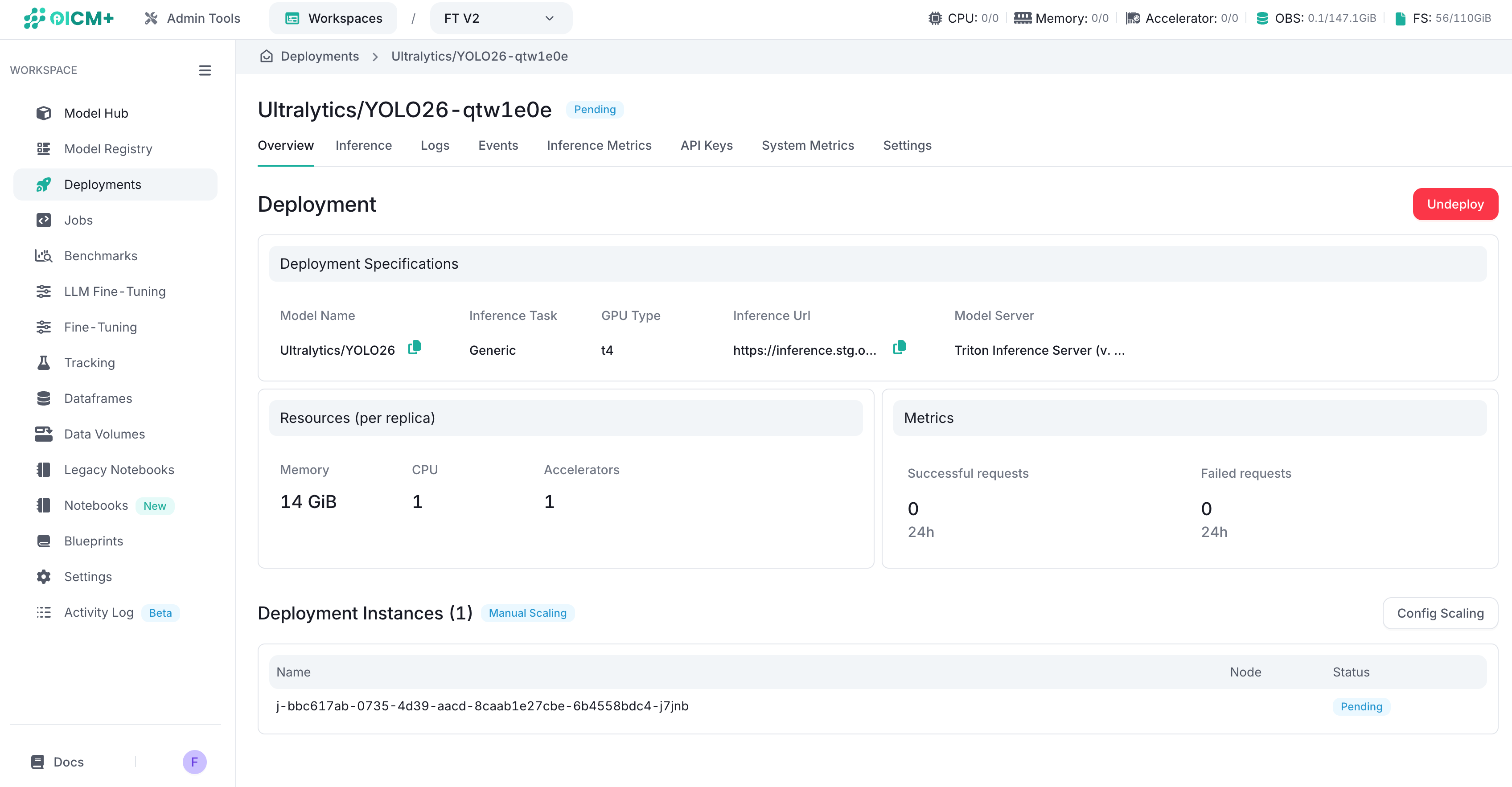Switch to the Overview tab
This screenshot has width=1512, height=787.
tap(286, 146)
